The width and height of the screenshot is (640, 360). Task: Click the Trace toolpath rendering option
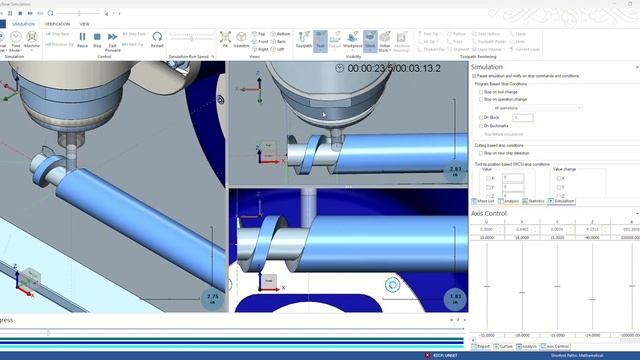pyautogui.click(x=456, y=42)
